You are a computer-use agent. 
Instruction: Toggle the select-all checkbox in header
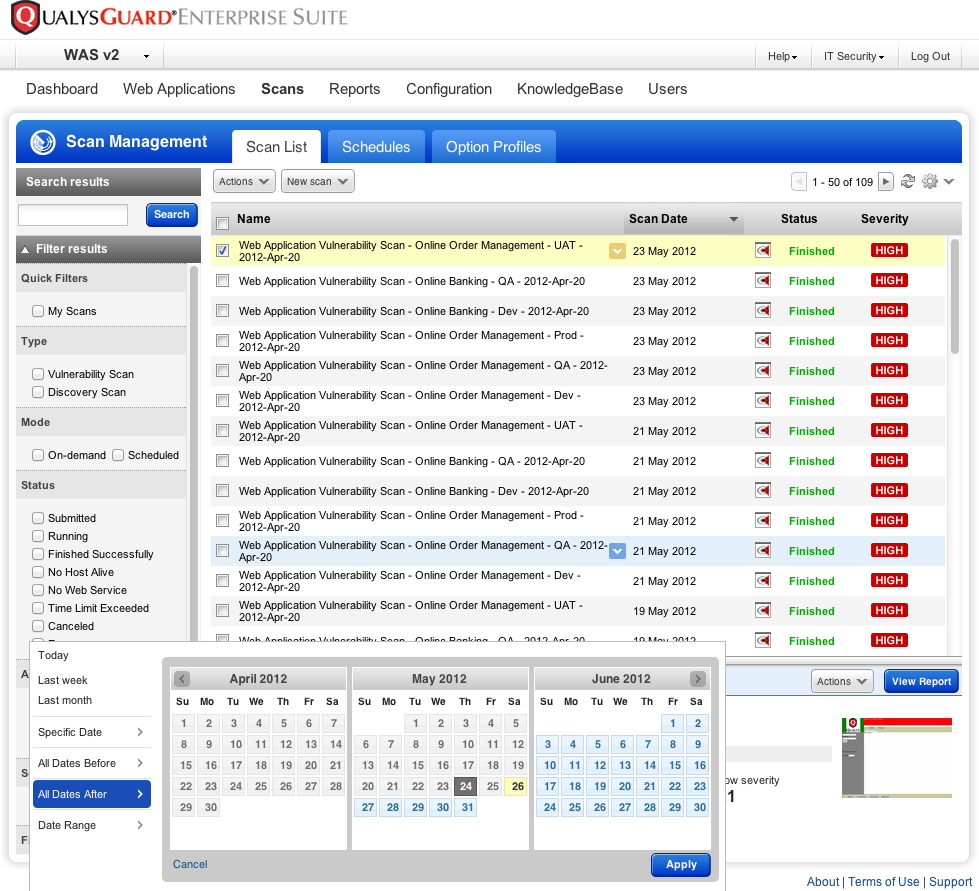coord(222,223)
